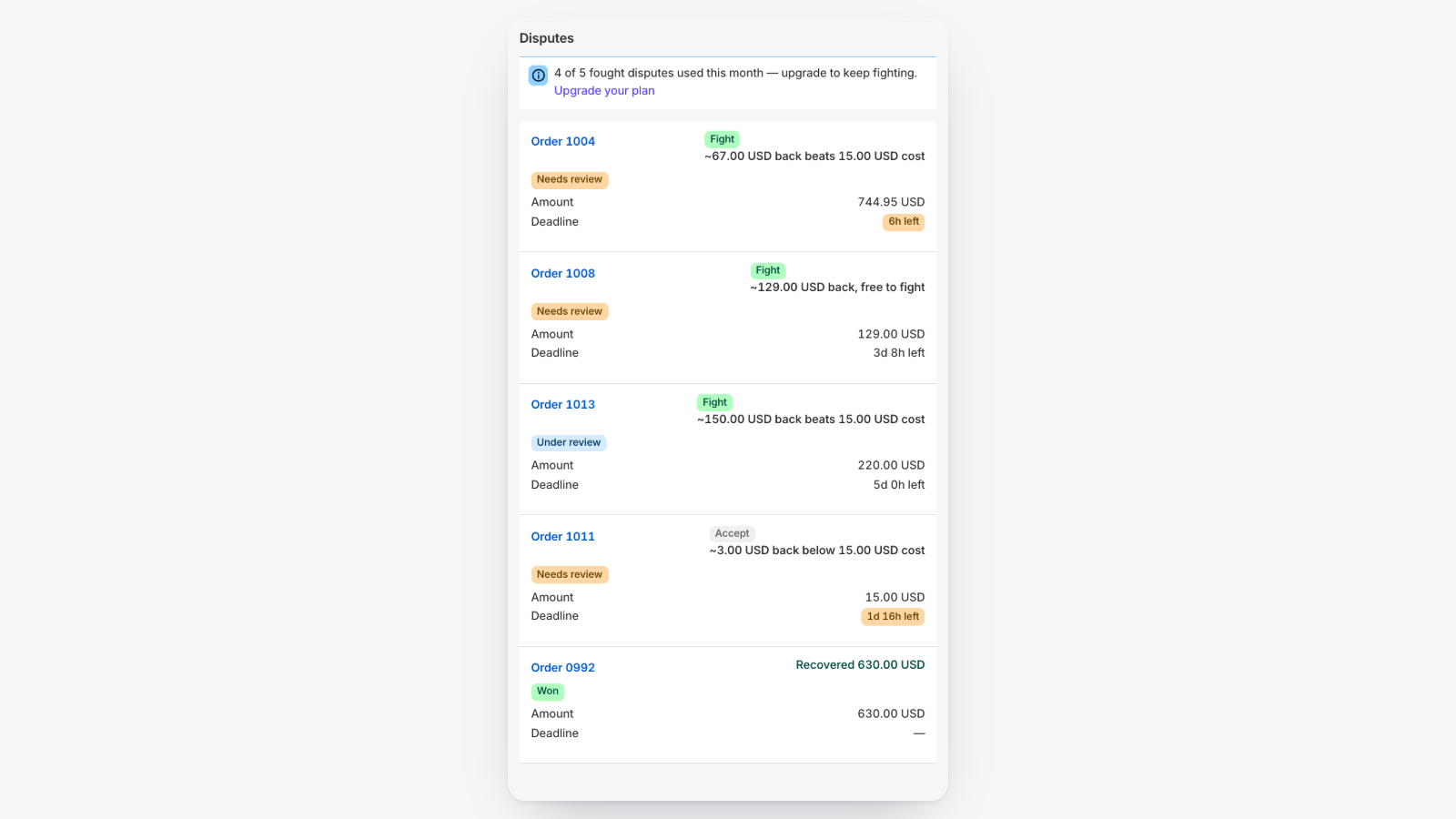Click the Fight badge on Order 1004
Screen dimensions: 1456x819
pyautogui.click(x=722, y=139)
